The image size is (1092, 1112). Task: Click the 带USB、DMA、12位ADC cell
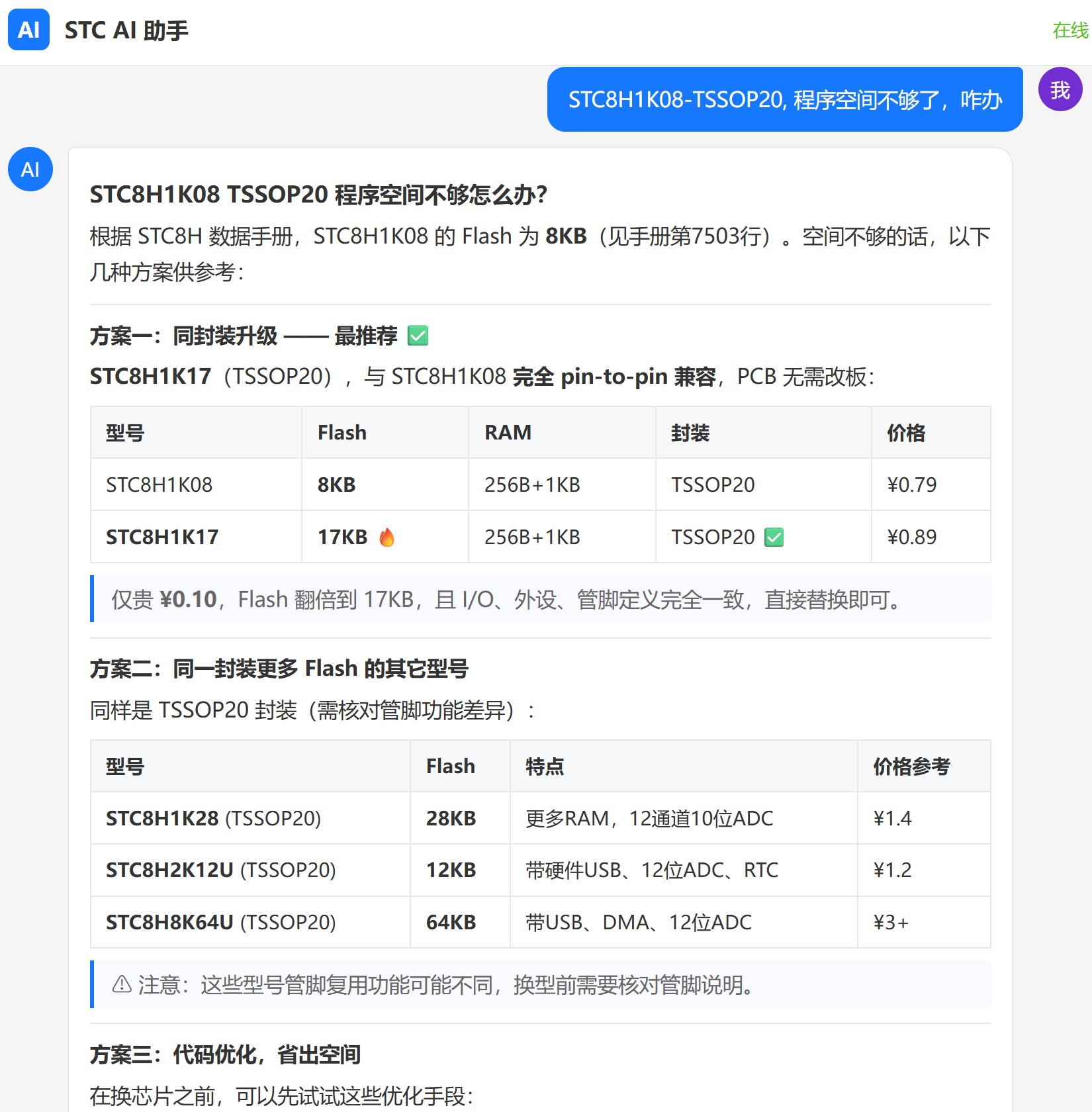pos(684,922)
